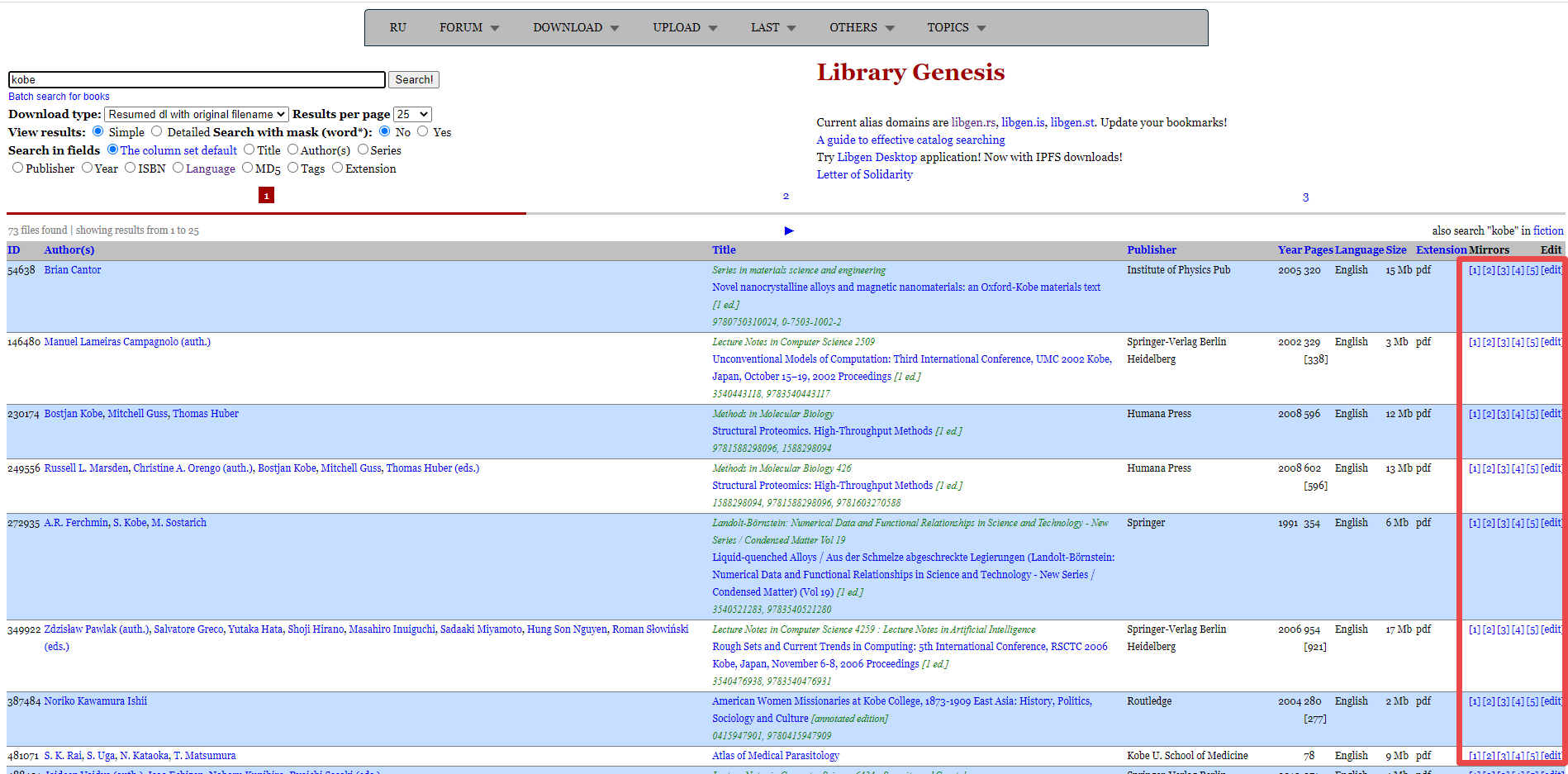Expand the FORUM menu
Image resolution: width=1568 pixels, height=774 pixels.
tap(469, 27)
